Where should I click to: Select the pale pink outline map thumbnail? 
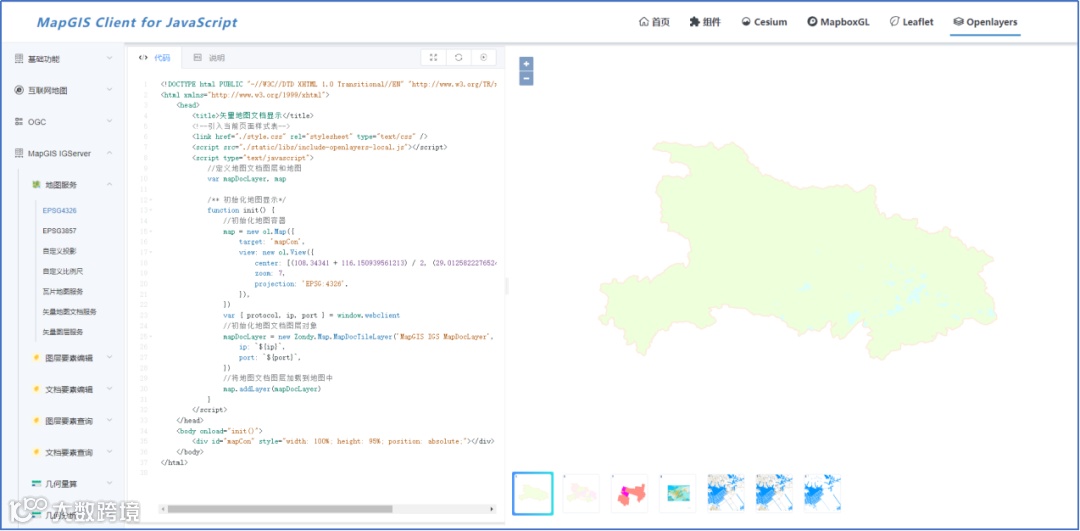[x=581, y=493]
